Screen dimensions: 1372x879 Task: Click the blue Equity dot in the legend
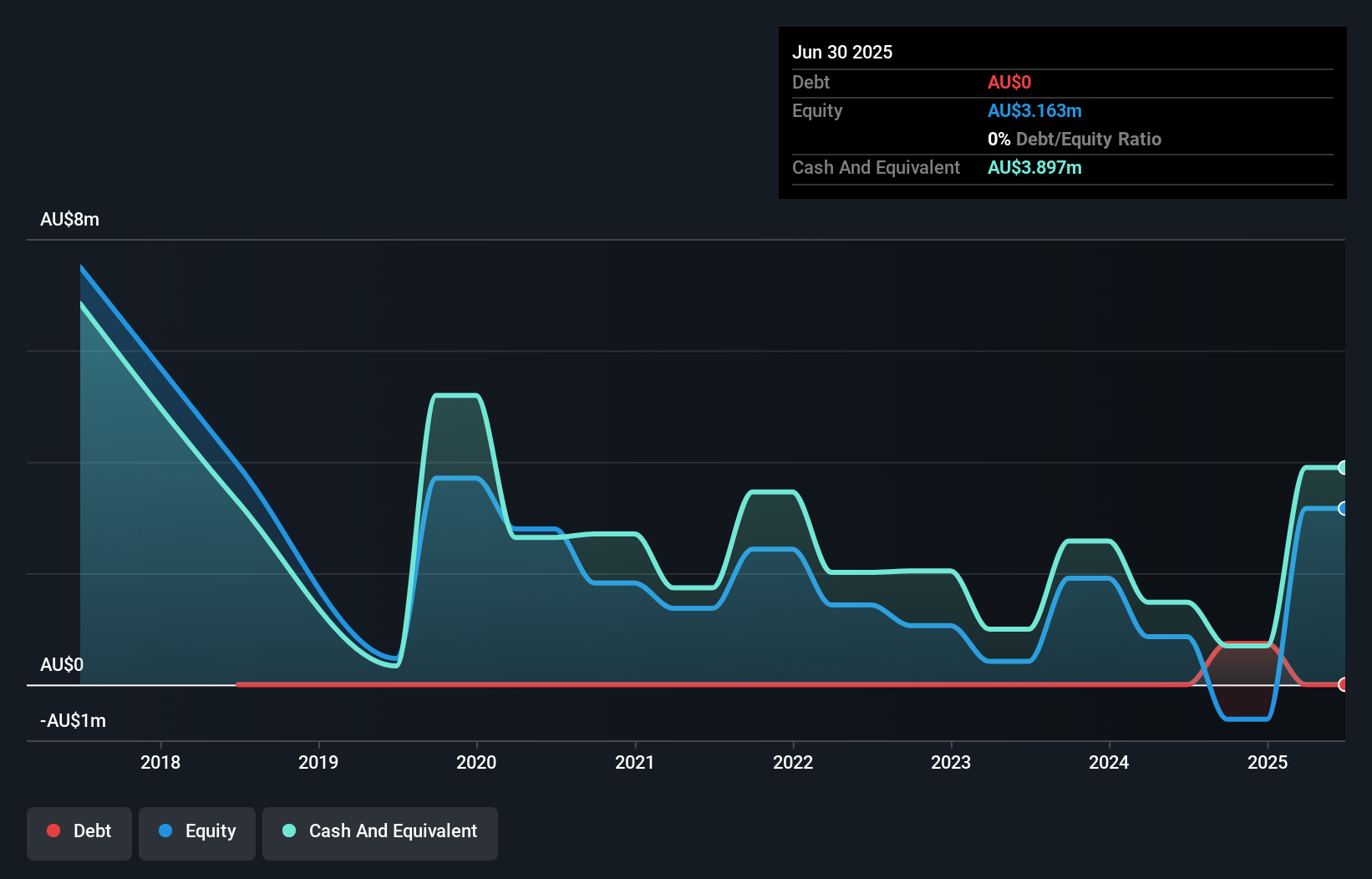click(x=166, y=831)
